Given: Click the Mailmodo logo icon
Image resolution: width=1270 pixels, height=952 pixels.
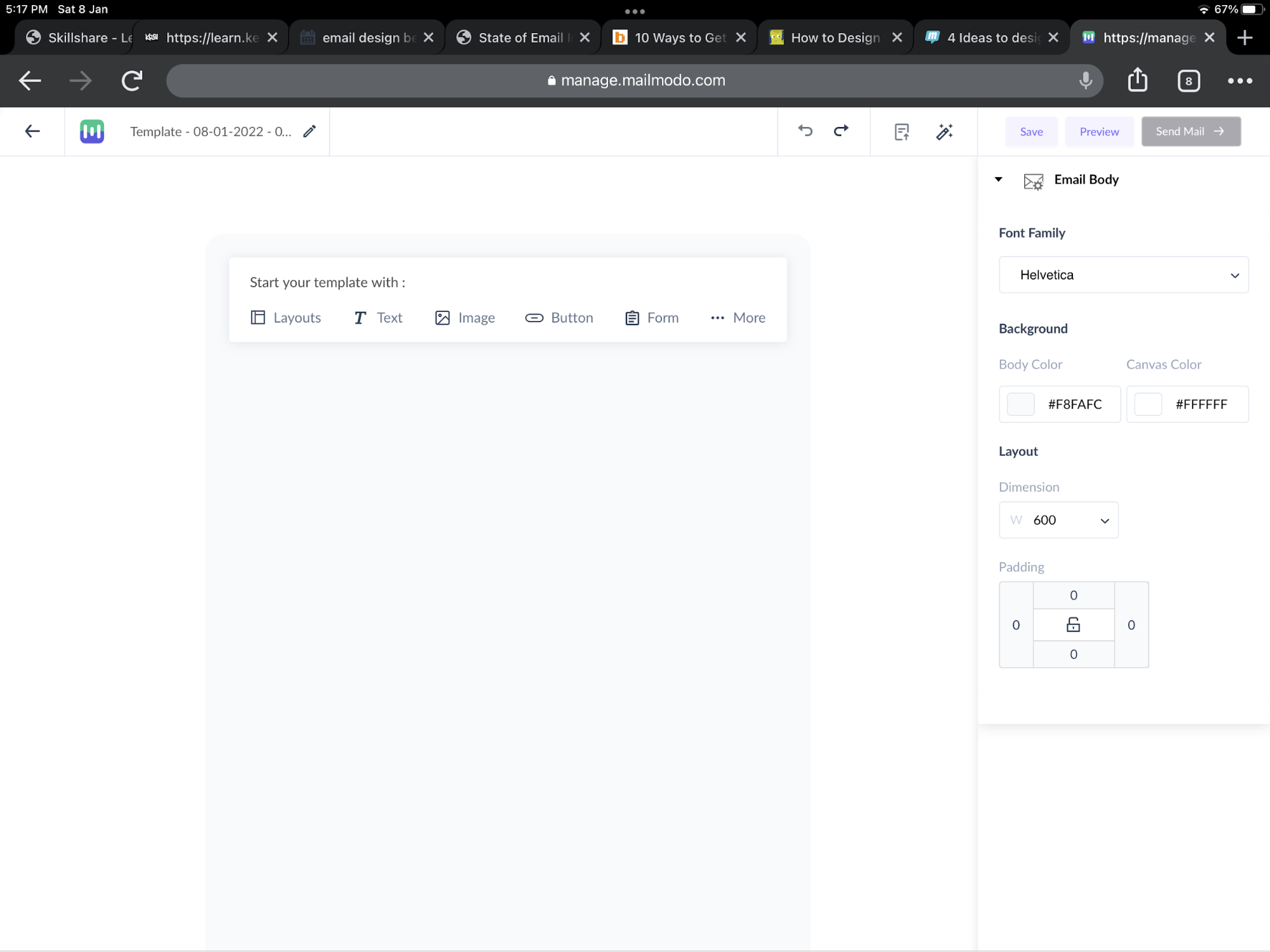Looking at the screenshot, I should 91,131.
